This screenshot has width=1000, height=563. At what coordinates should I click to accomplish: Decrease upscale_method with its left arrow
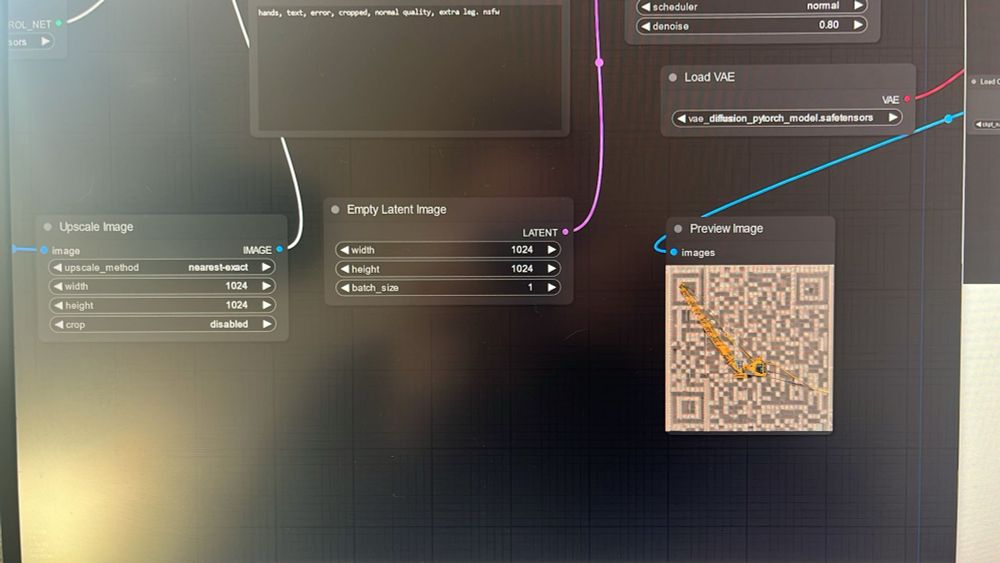[58, 267]
